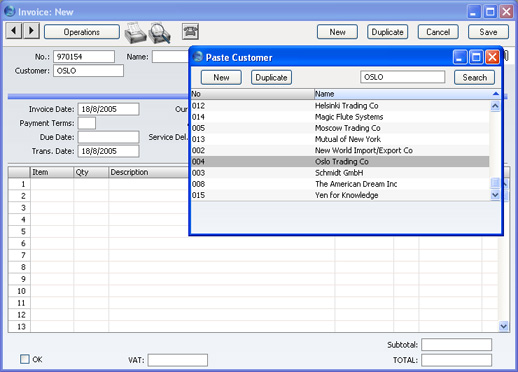Select The American Dream Inc row
Viewport: 518px width, 372px height.
coord(340,184)
